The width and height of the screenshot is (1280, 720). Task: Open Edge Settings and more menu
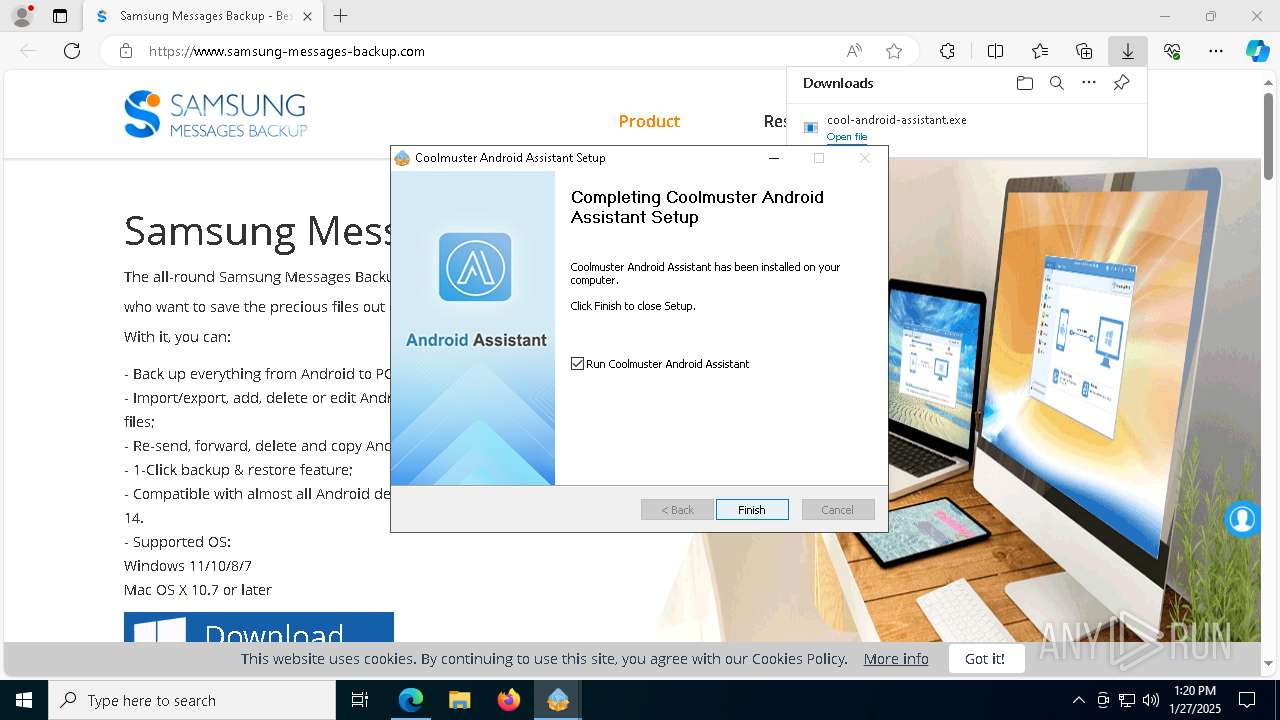[x=1216, y=51]
